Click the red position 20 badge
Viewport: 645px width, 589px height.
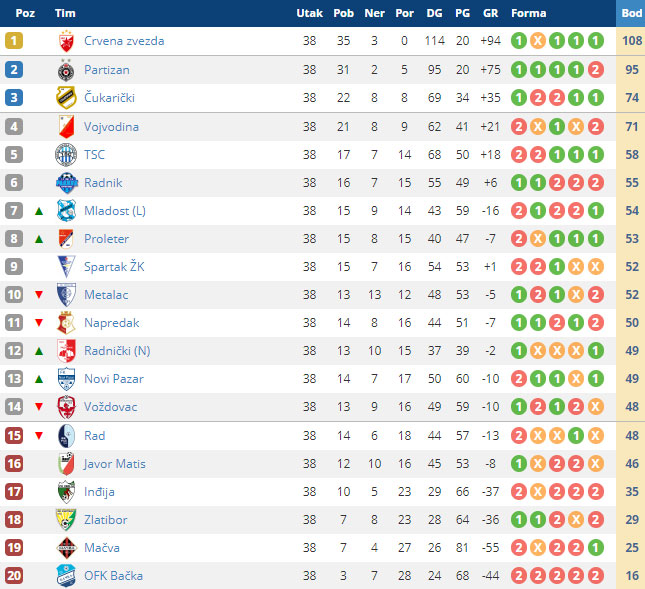pos(14,576)
